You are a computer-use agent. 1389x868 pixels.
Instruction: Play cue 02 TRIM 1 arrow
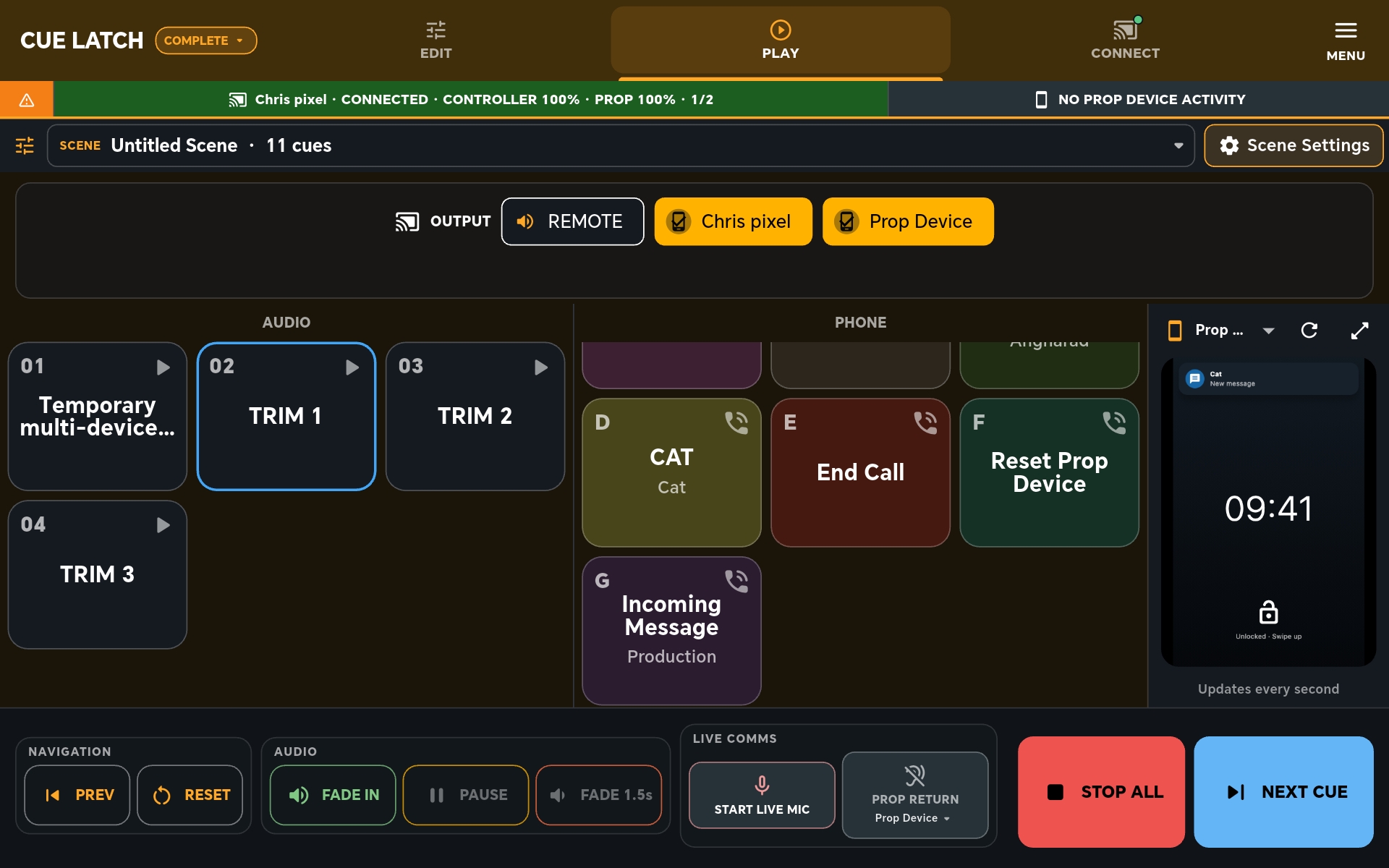(x=352, y=367)
